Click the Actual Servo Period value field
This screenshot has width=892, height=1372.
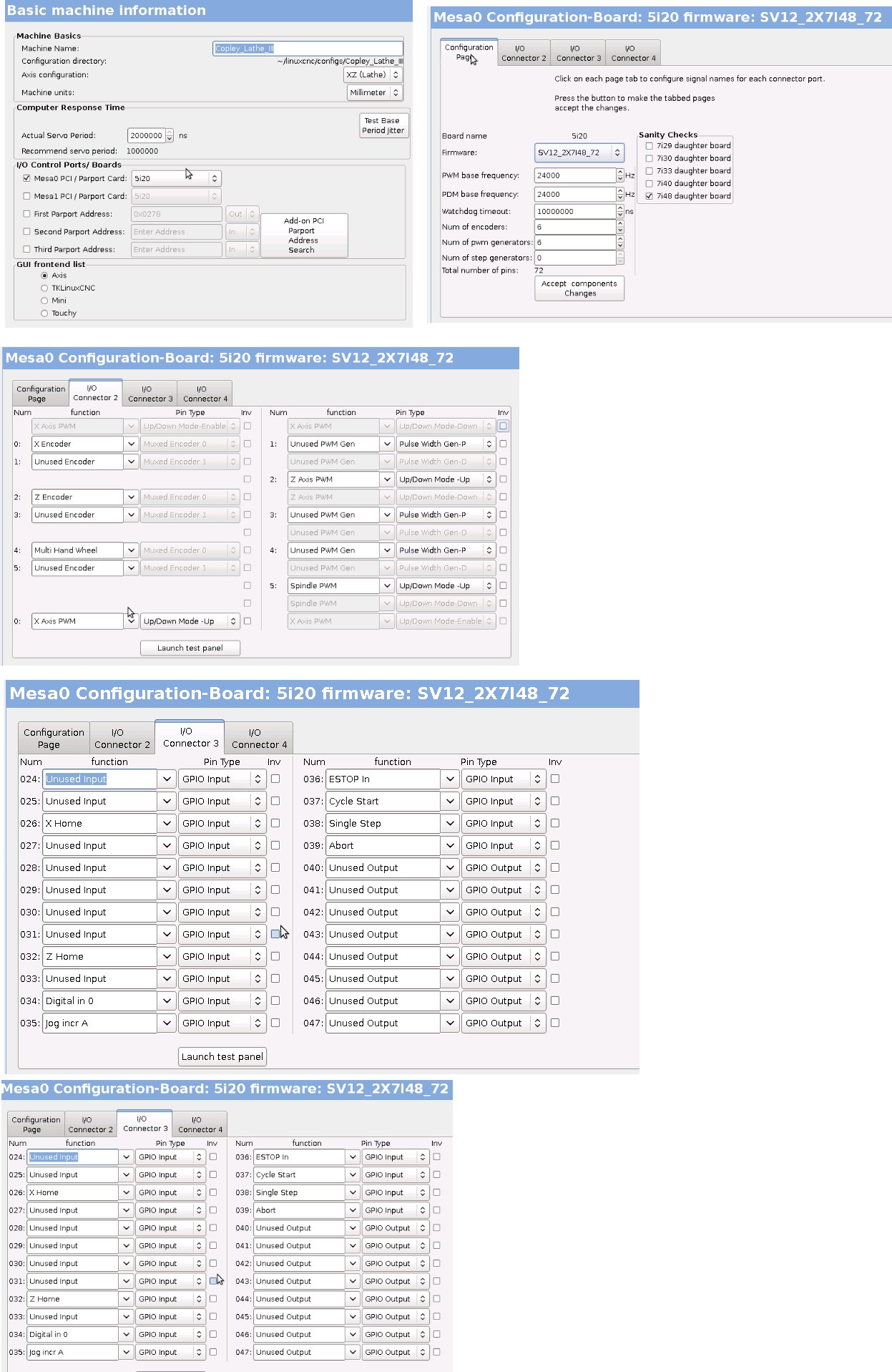147,135
